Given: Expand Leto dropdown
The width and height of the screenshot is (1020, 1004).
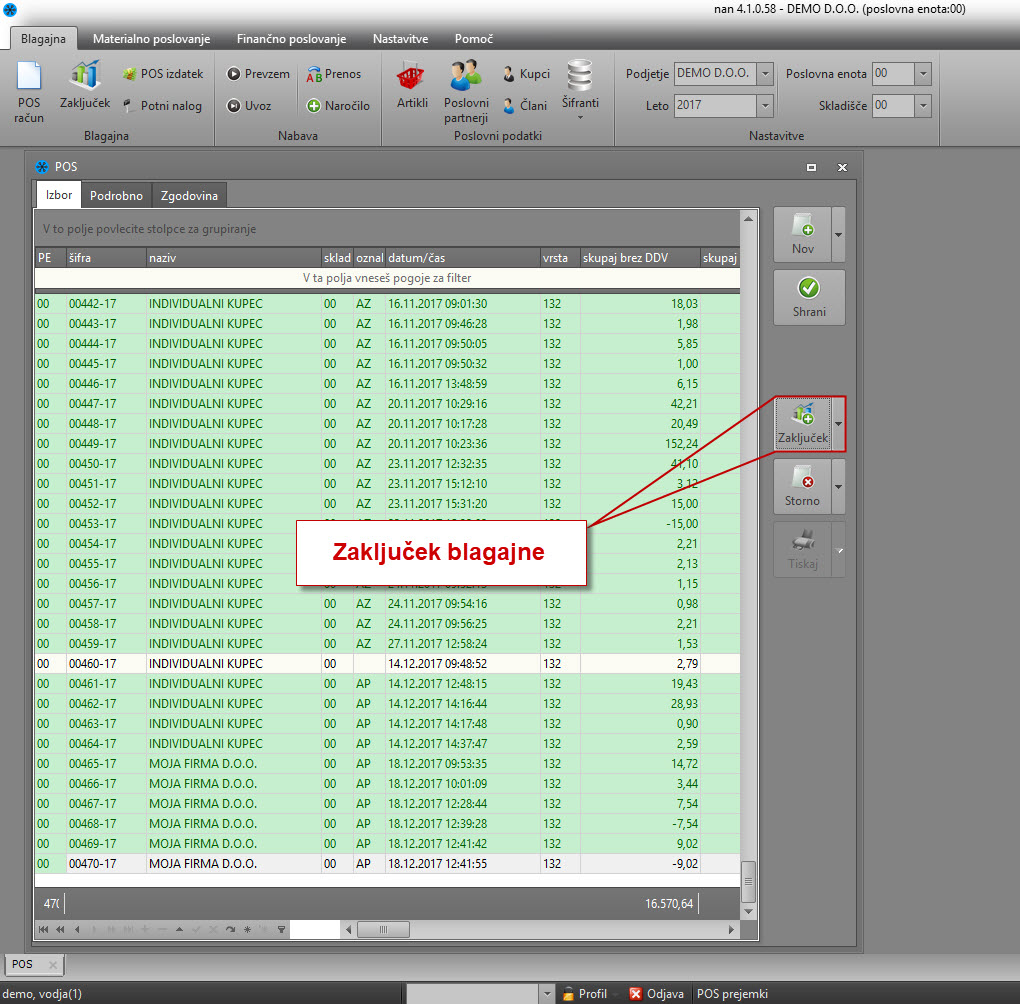Looking at the screenshot, I should pos(765,105).
